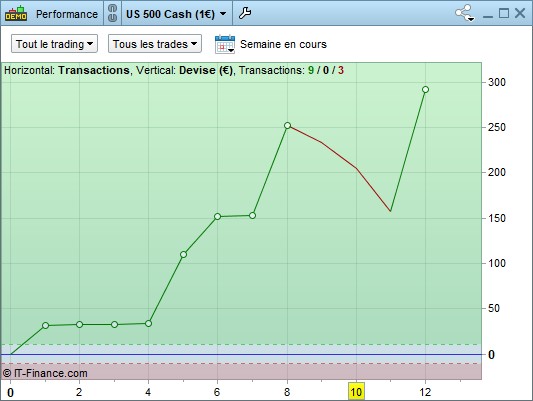Select the data point at transaction 6

218,216
